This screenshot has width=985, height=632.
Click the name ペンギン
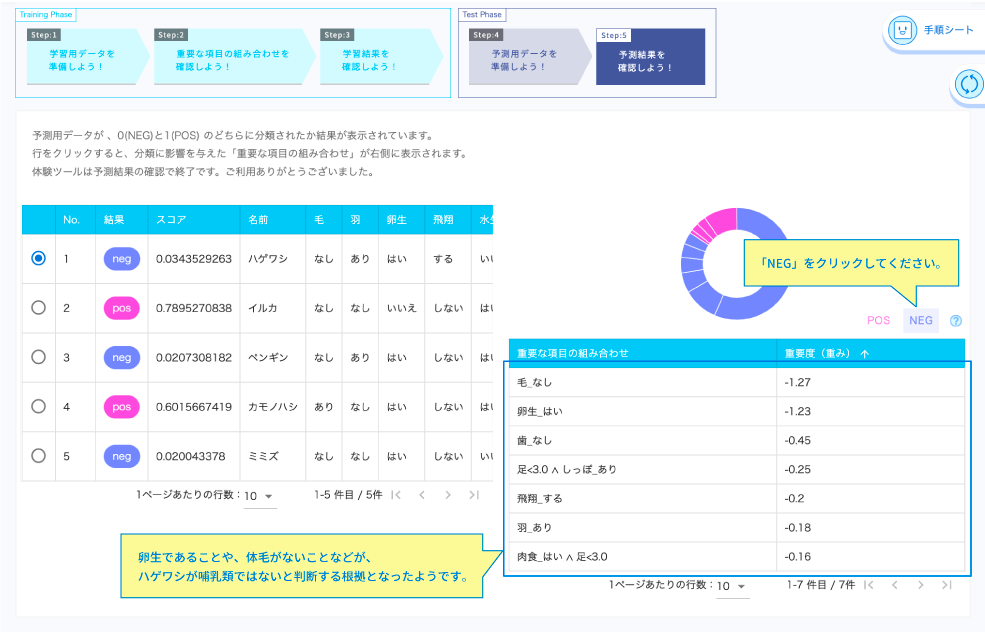point(268,357)
